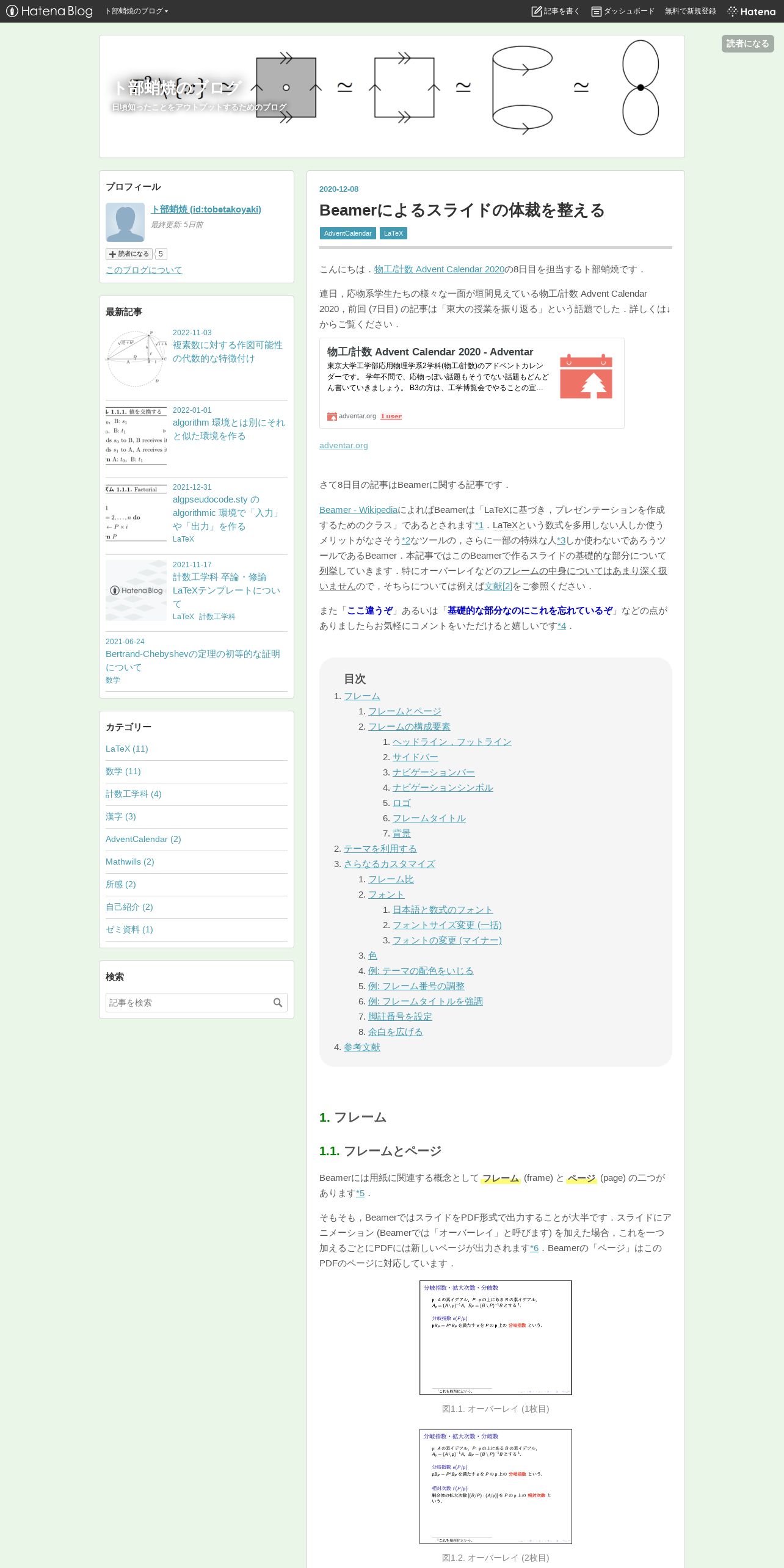Jump to 参考文献 in contents

coord(362,1047)
